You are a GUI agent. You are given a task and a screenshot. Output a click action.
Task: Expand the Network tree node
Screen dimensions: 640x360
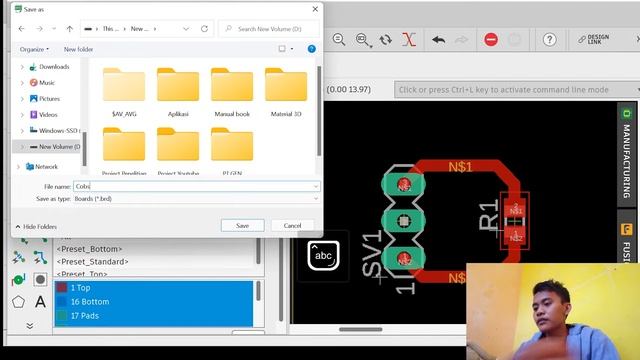[18, 167]
